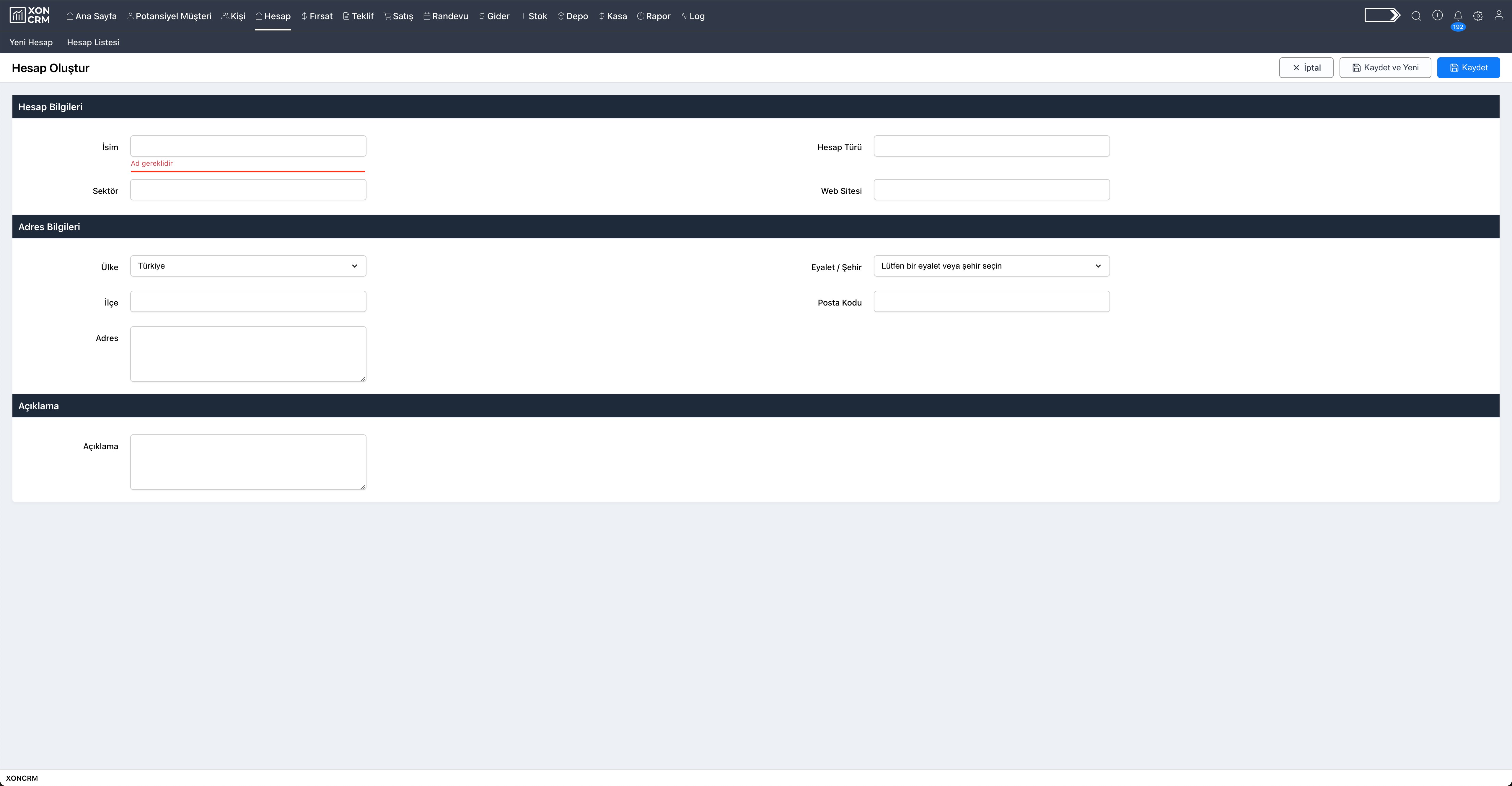Open the Kişi menu
1512x786 pixels.
pos(233,16)
